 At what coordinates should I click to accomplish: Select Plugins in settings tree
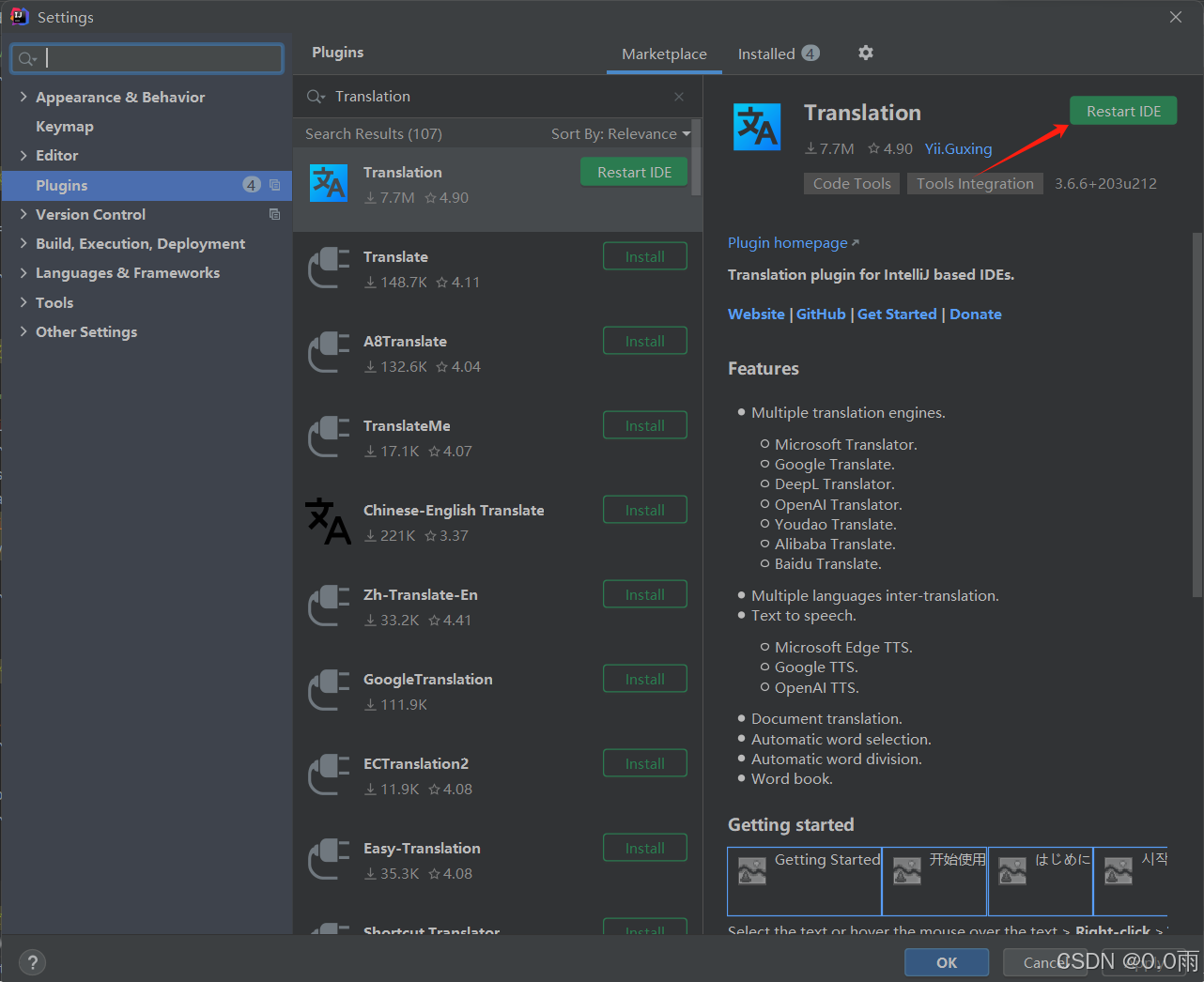(147, 185)
